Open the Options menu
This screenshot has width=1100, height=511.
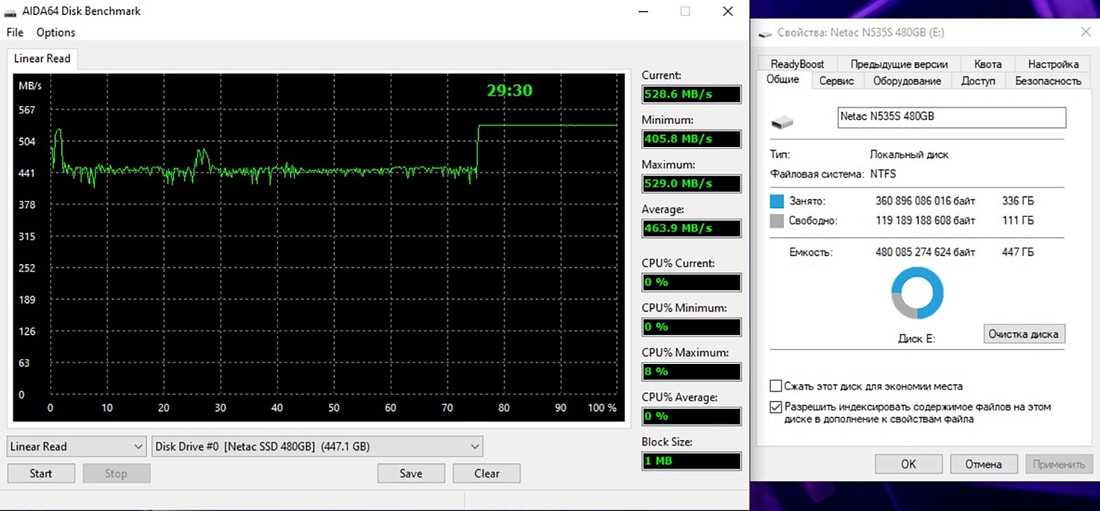56,33
